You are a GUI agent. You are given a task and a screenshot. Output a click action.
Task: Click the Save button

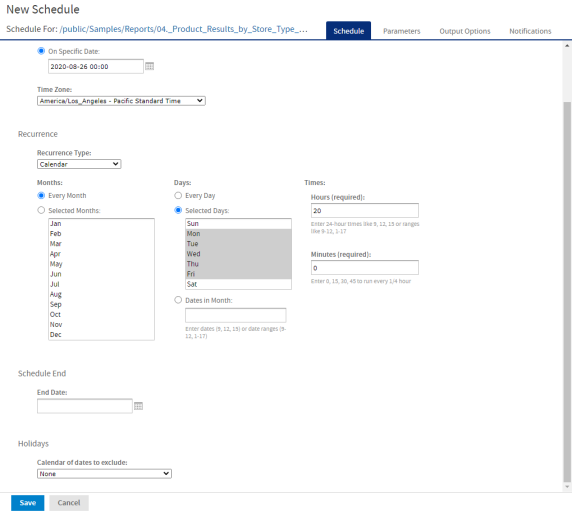[x=28, y=503]
